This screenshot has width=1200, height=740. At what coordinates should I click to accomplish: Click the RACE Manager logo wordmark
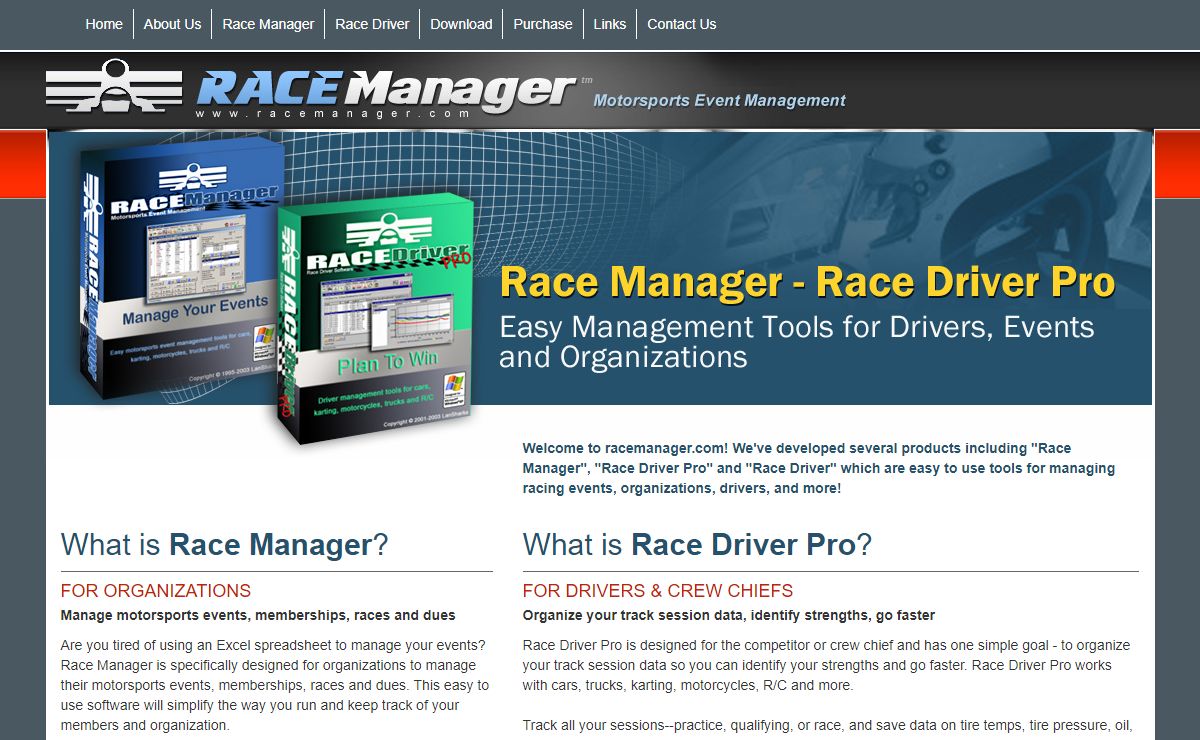[385, 88]
